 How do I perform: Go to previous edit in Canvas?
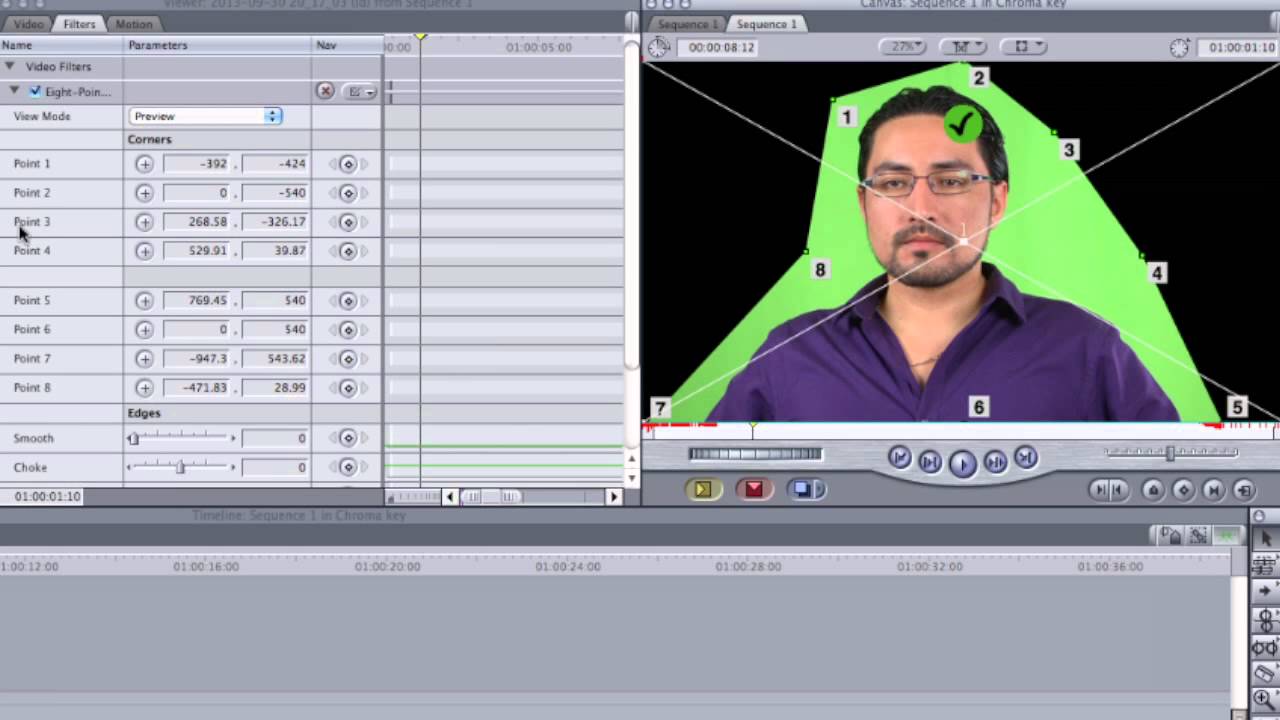tap(899, 458)
